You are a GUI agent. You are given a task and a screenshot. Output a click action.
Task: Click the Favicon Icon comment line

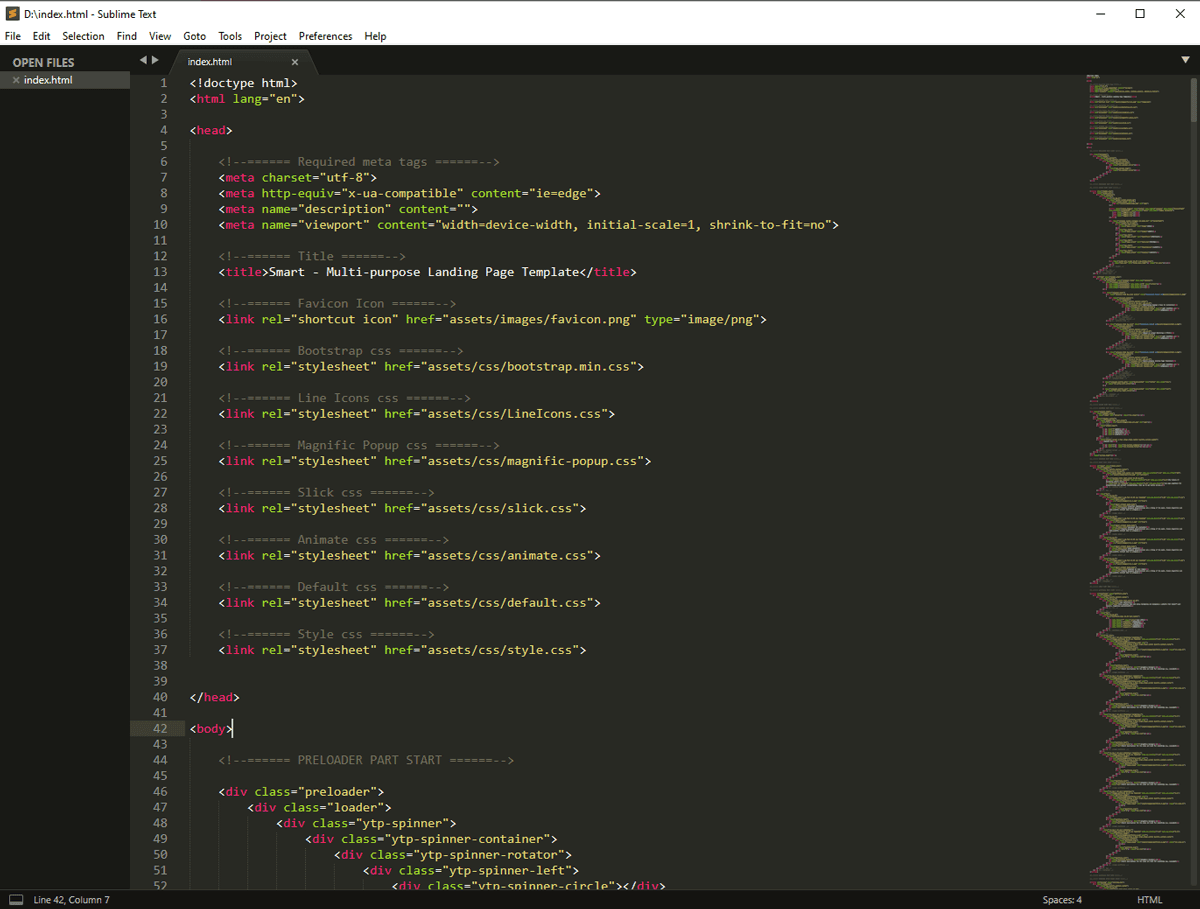pyautogui.click(x=337, y=303)
